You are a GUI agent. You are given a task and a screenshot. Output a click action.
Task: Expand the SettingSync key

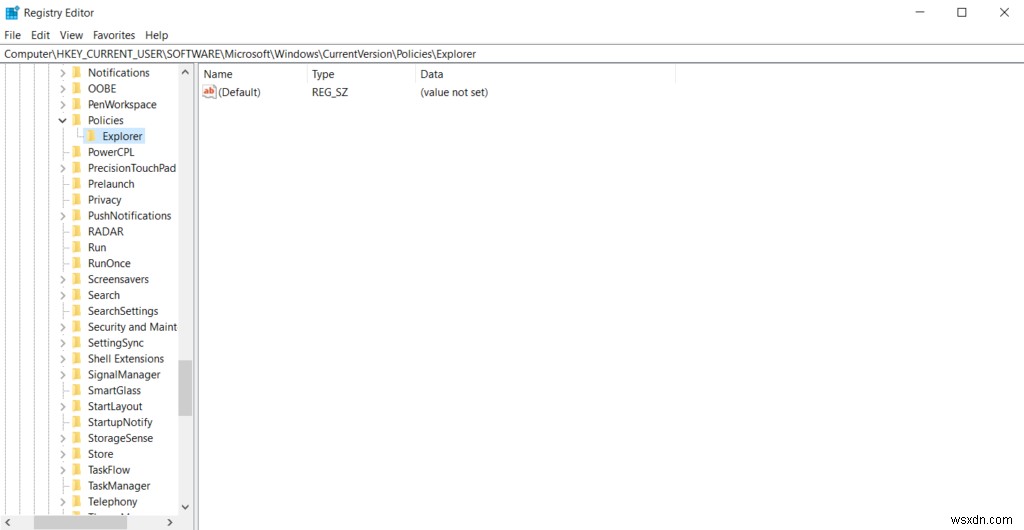tap(63, 343)
